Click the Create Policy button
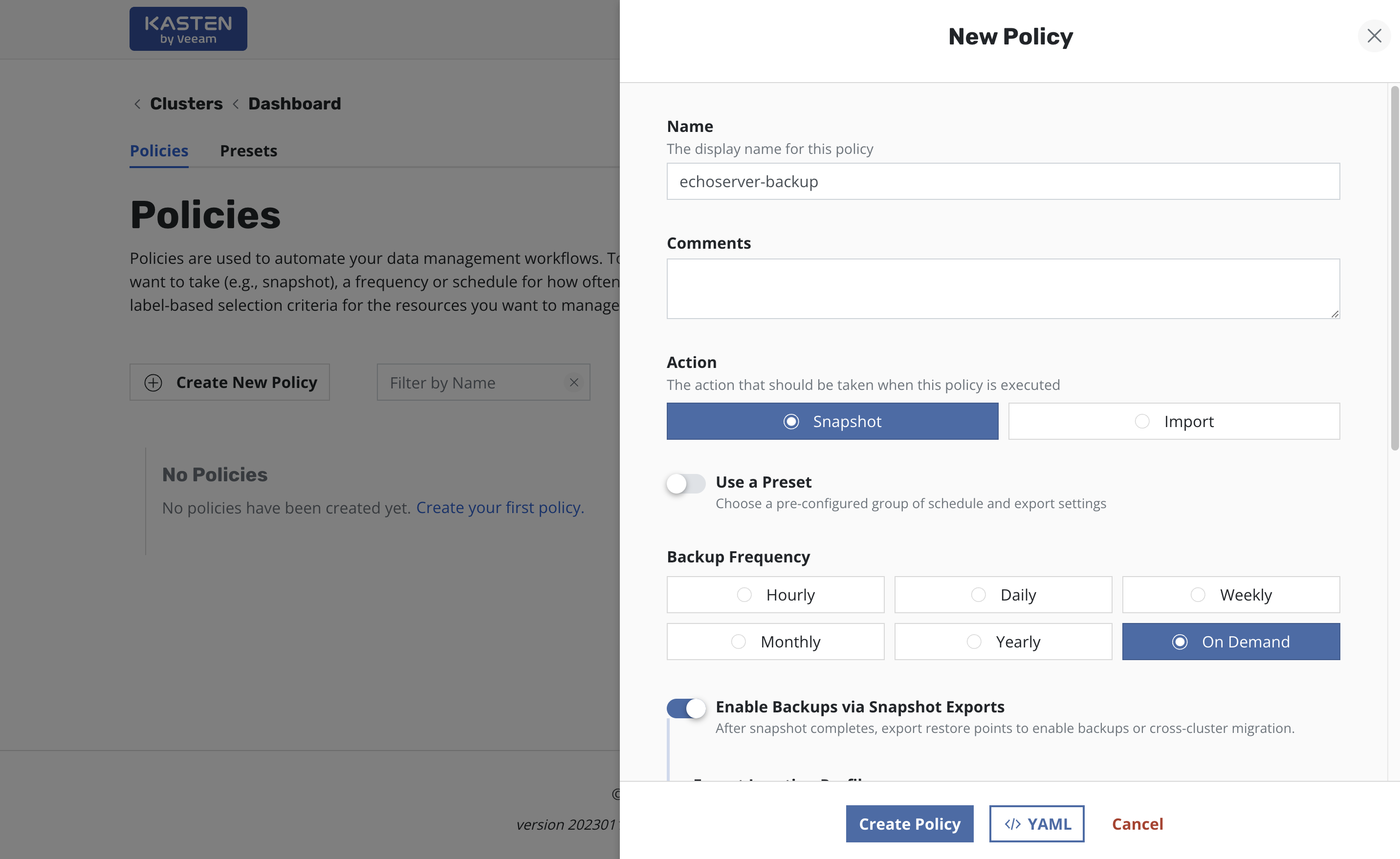Screen dimensions: 1400x859 point(909,823)
